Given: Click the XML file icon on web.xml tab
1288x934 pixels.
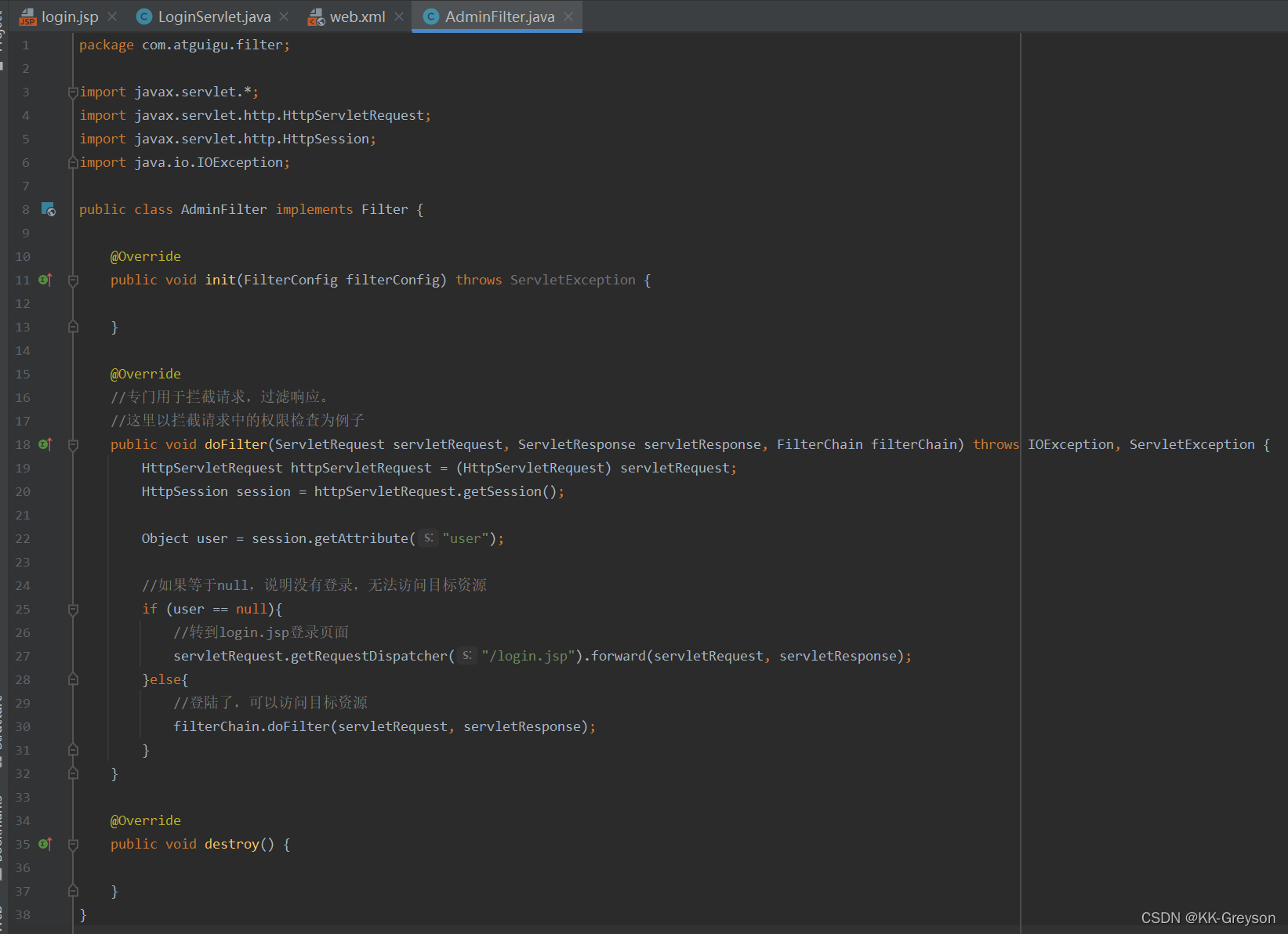Looking at the screenshot, I should (x=317, y=16).
